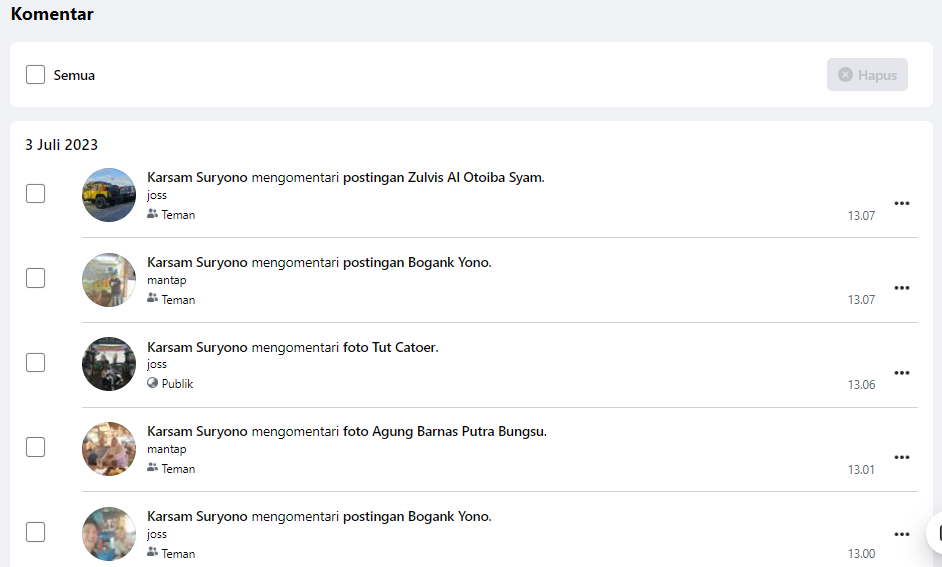Screen dimensions: 942x567
Task: Click the Publik globe icon on Tut Catoer comment
Action: (153, 383)
